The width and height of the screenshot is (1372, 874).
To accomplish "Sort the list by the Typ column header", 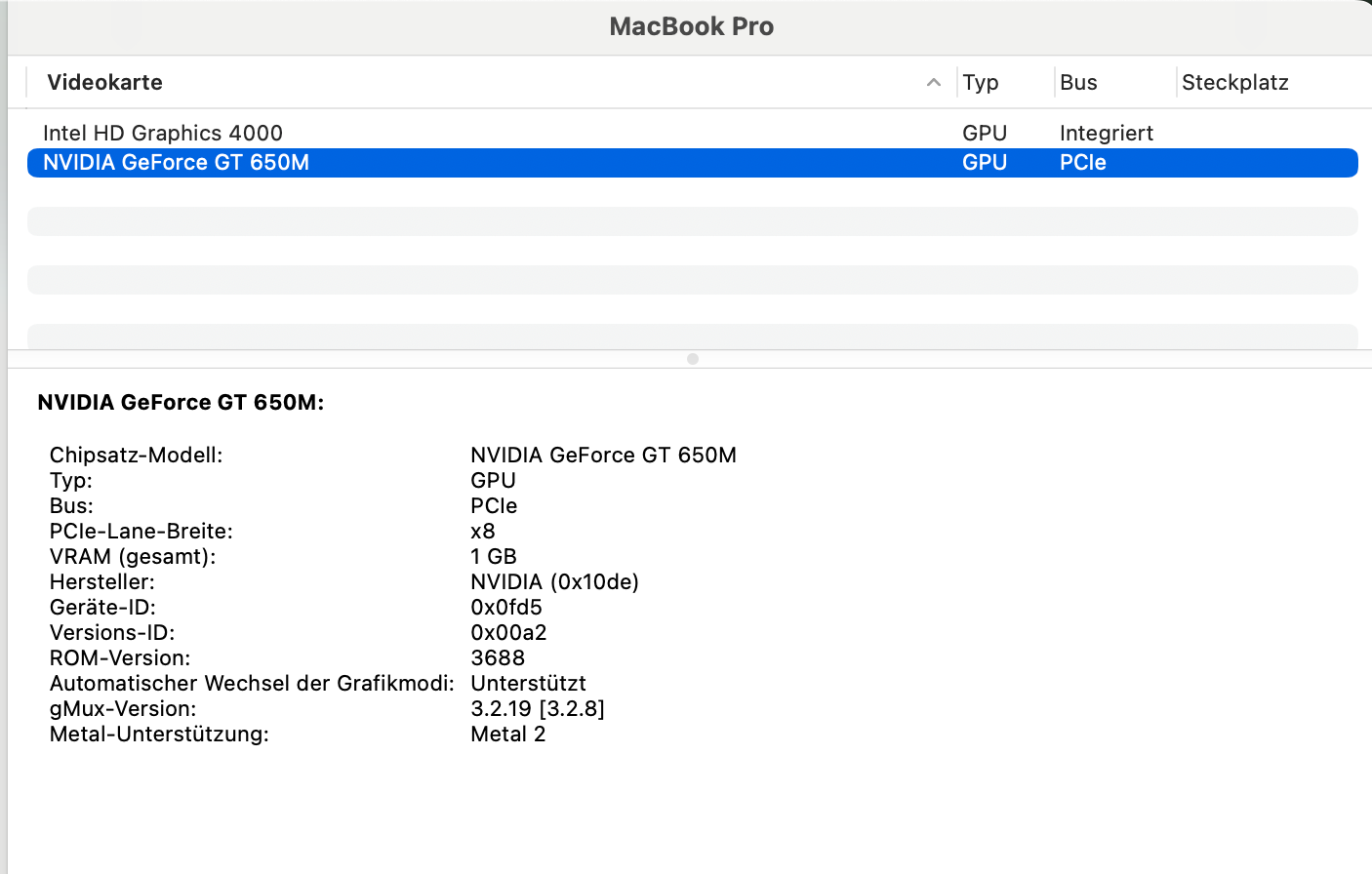I will tap(981, 83).
